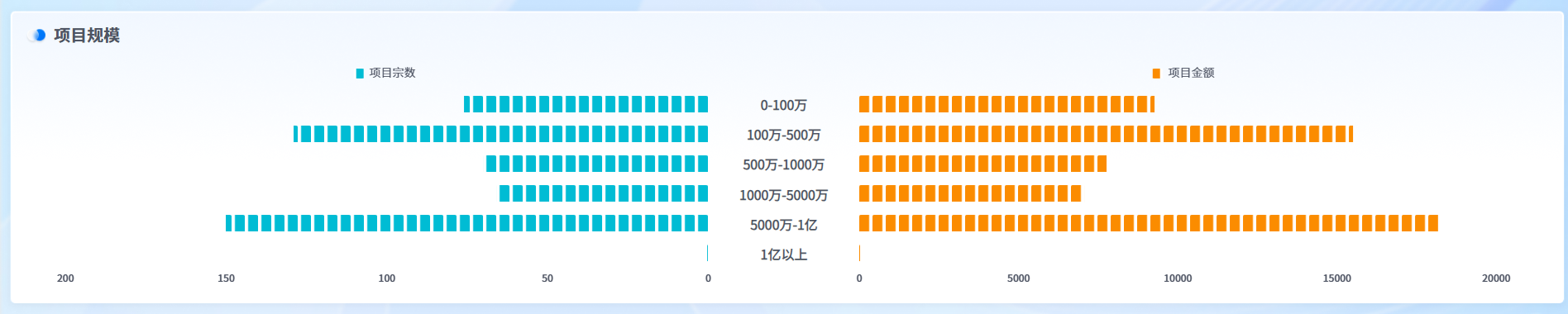1568x314 pixels.
Task: Click the blue icon beside 项目规模 title
Action: (x=37, y=35)
